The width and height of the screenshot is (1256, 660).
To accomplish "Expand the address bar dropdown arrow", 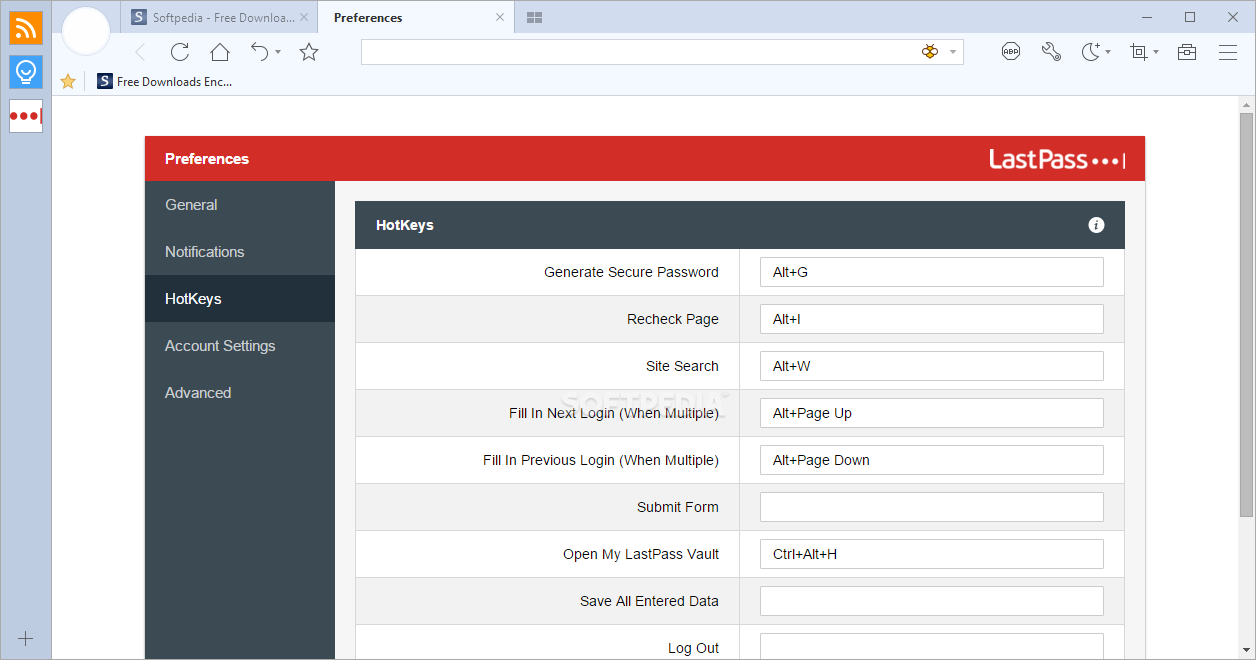I will tap(953, 52).
